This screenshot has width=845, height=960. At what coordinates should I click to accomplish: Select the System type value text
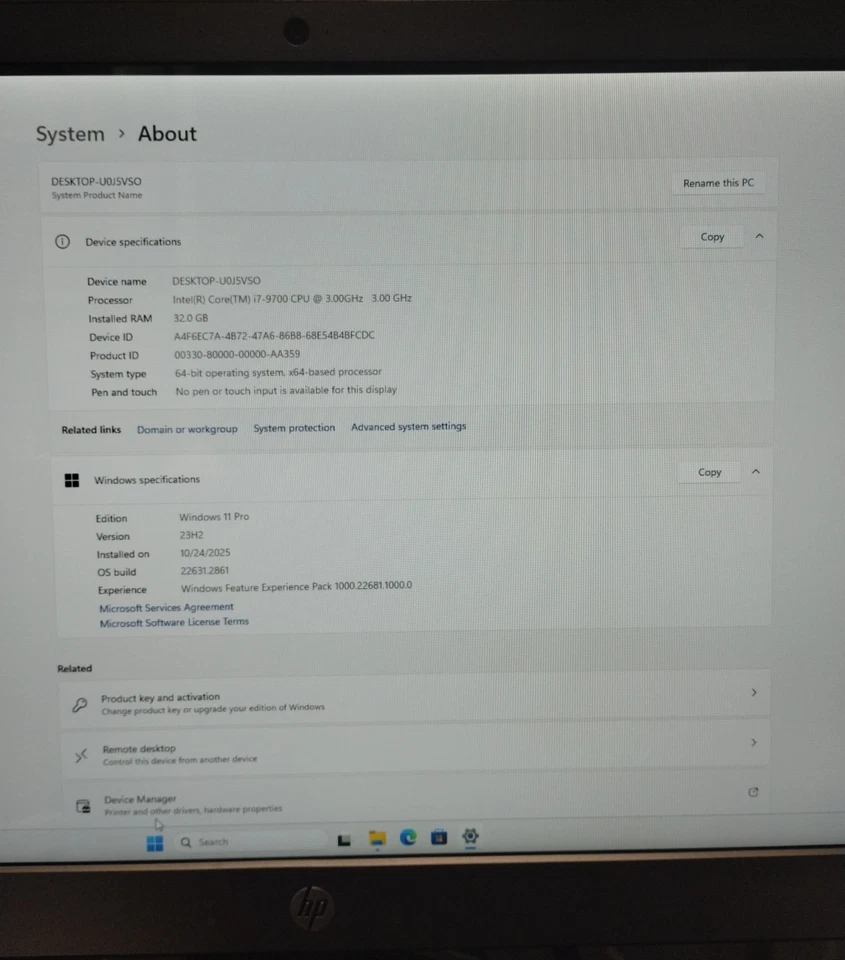click(x=279, y=372)
